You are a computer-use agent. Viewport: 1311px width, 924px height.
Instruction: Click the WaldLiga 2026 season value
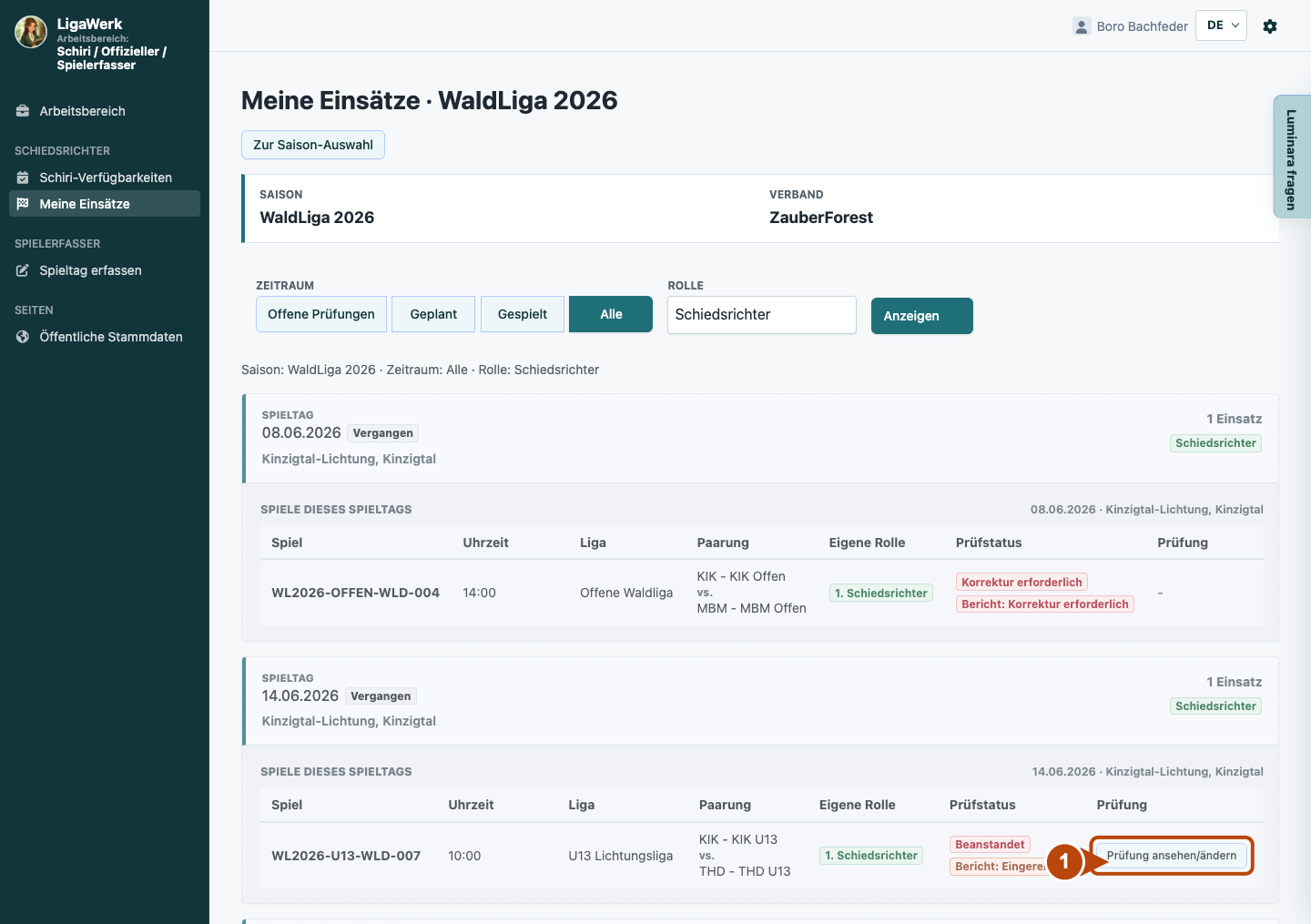click(317, 218)
